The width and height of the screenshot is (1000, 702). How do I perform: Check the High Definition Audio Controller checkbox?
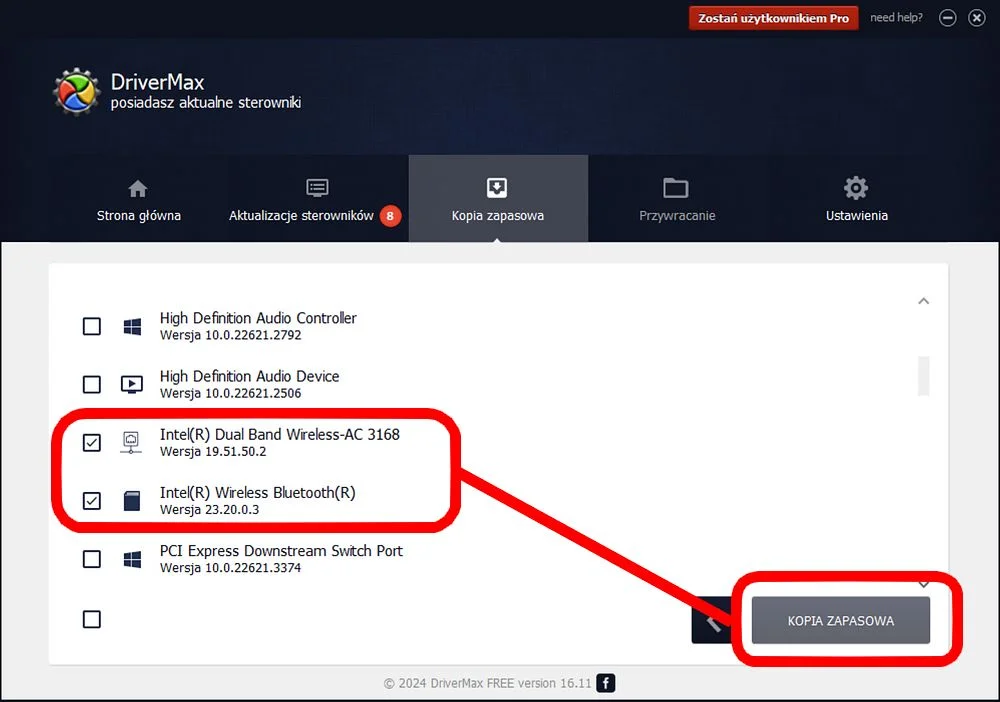coord(92,326)
